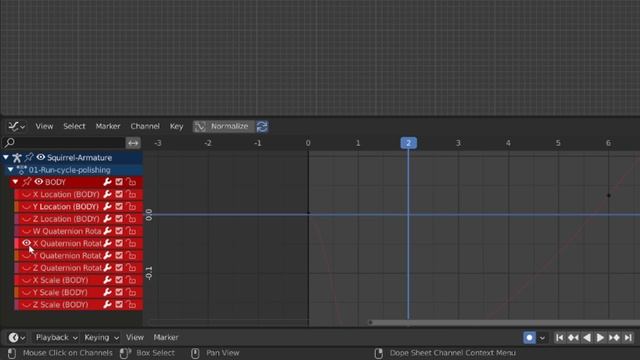Open auto keyframing options dropdown arrow

[x=542, y=338]
